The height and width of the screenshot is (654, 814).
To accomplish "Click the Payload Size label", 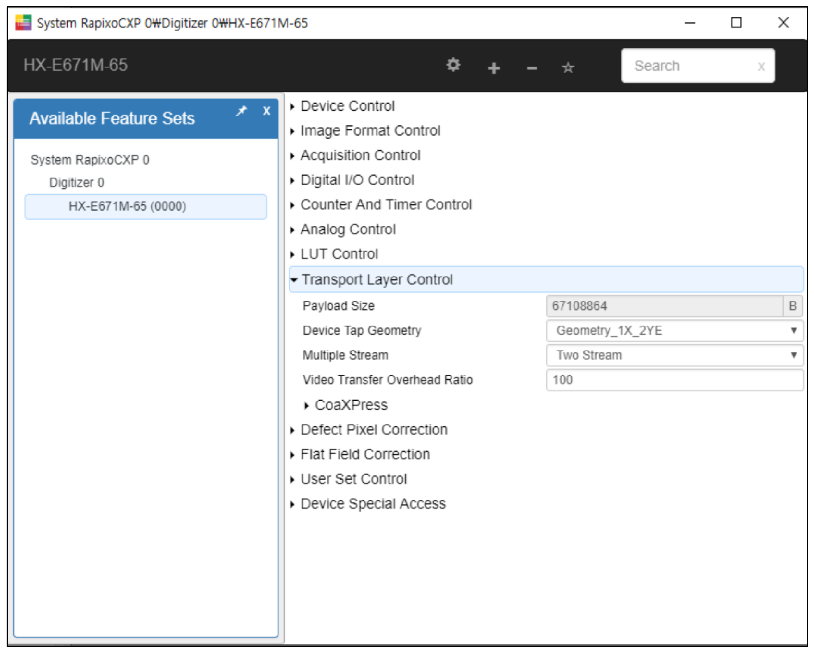I will [338, 306].
